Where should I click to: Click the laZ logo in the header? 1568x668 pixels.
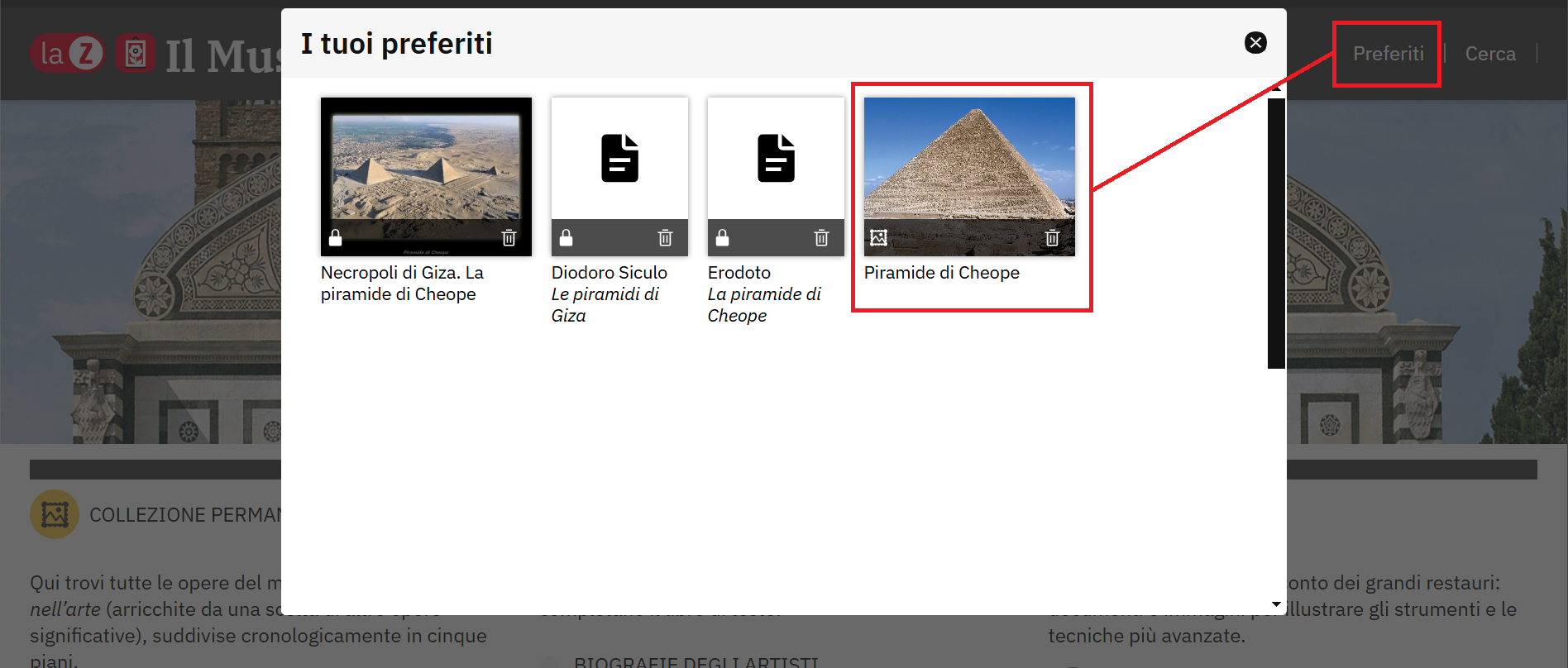coord(68,54)
